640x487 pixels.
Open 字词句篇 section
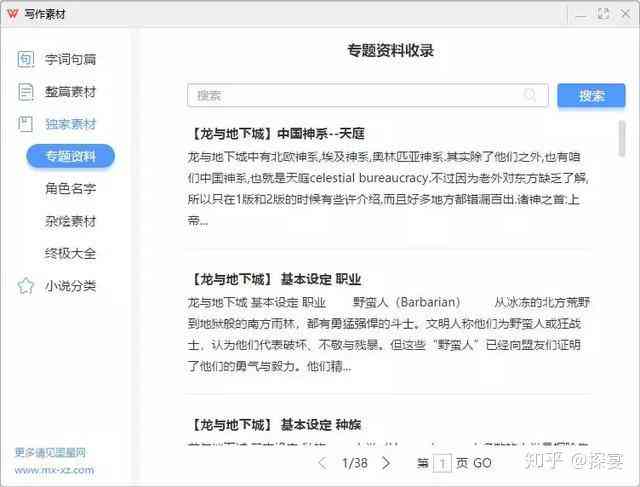click(71, 59)
